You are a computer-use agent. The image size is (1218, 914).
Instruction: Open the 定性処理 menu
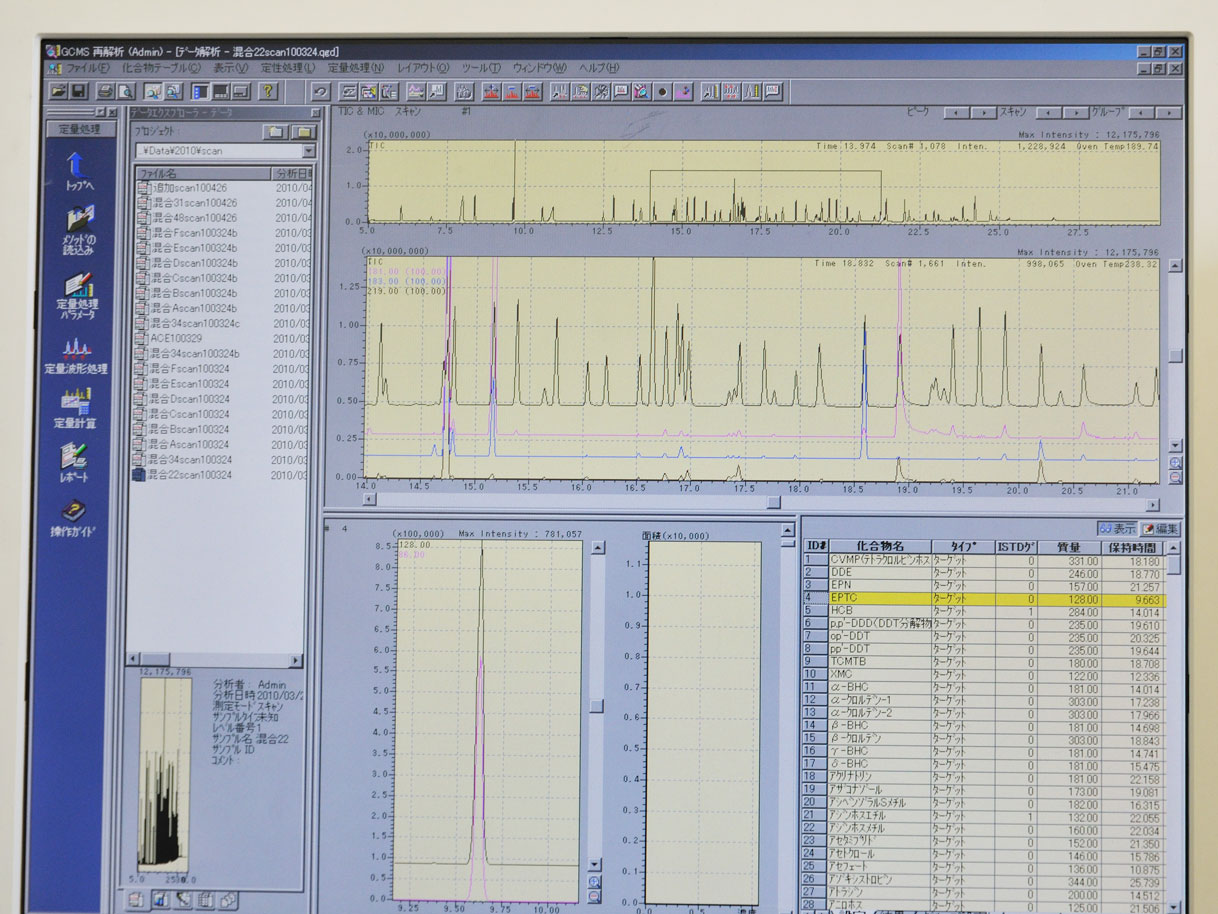coord(288,68)
